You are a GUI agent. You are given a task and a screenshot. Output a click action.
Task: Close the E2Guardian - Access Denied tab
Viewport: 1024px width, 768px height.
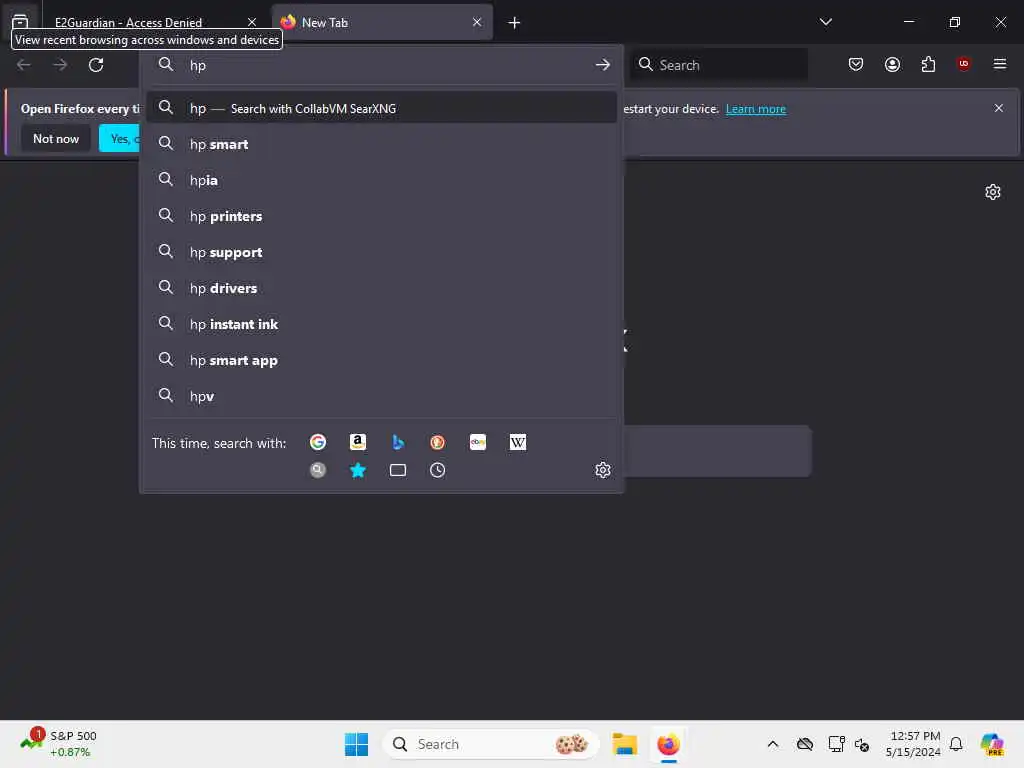(252, 22)
